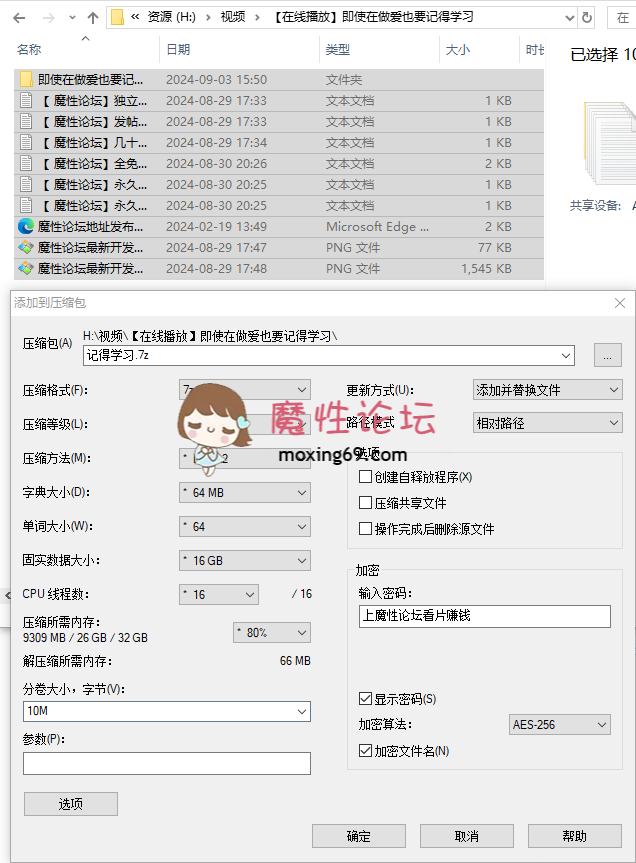Enable the create self-extracting archive checkbox
Viewport: 636px width, 863px height.
click(x=366, y=478)
